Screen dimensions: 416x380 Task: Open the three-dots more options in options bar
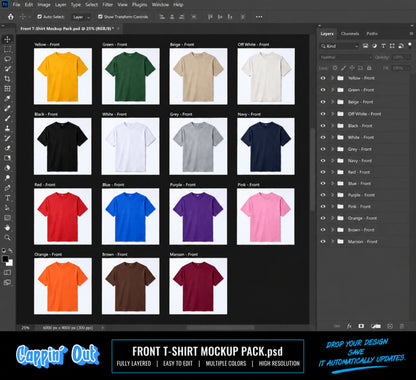pyautogui.click(x=259, y=17)
